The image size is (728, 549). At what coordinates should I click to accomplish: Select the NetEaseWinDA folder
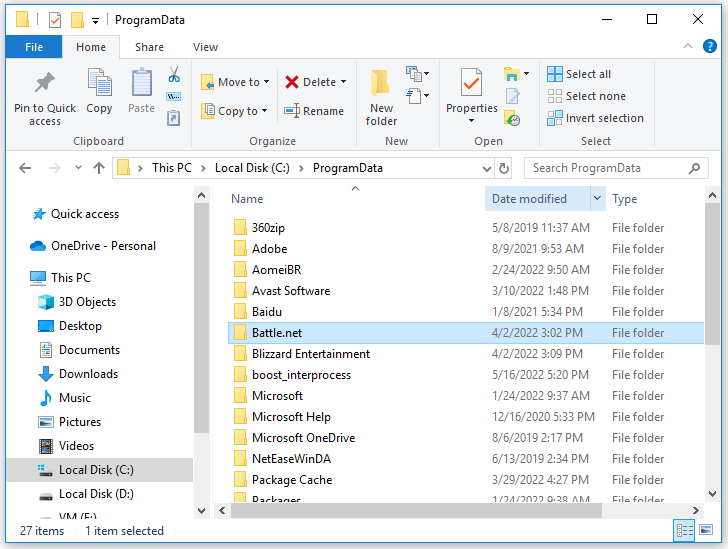point(466,459)
